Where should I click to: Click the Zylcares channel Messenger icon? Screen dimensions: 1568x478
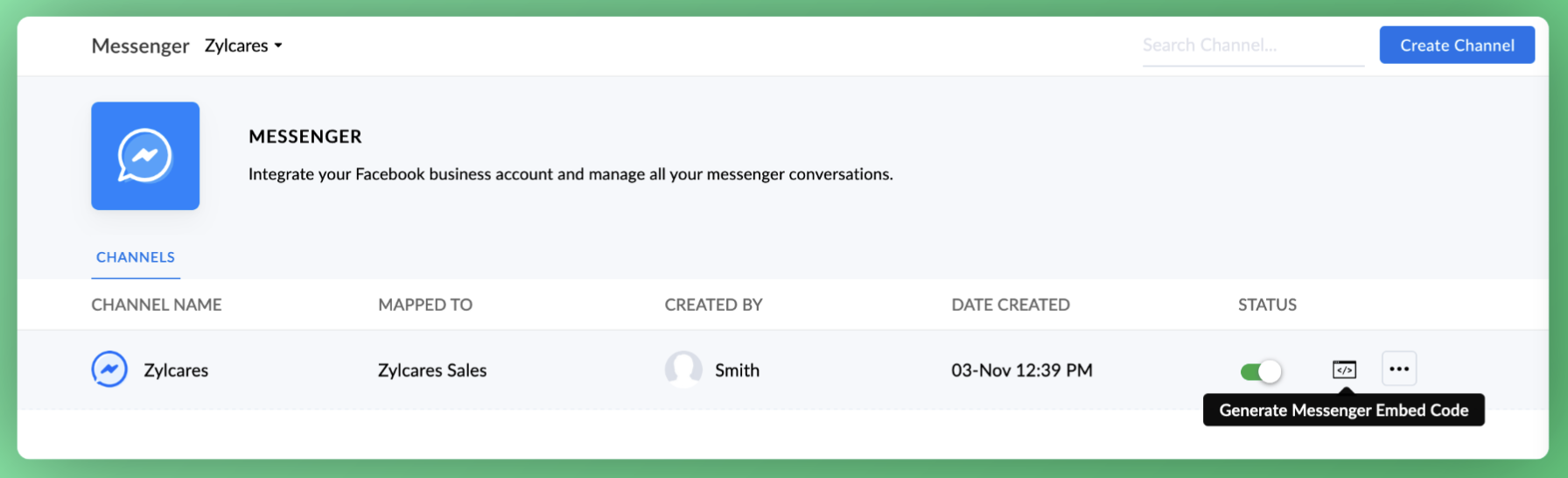[109, 369]
